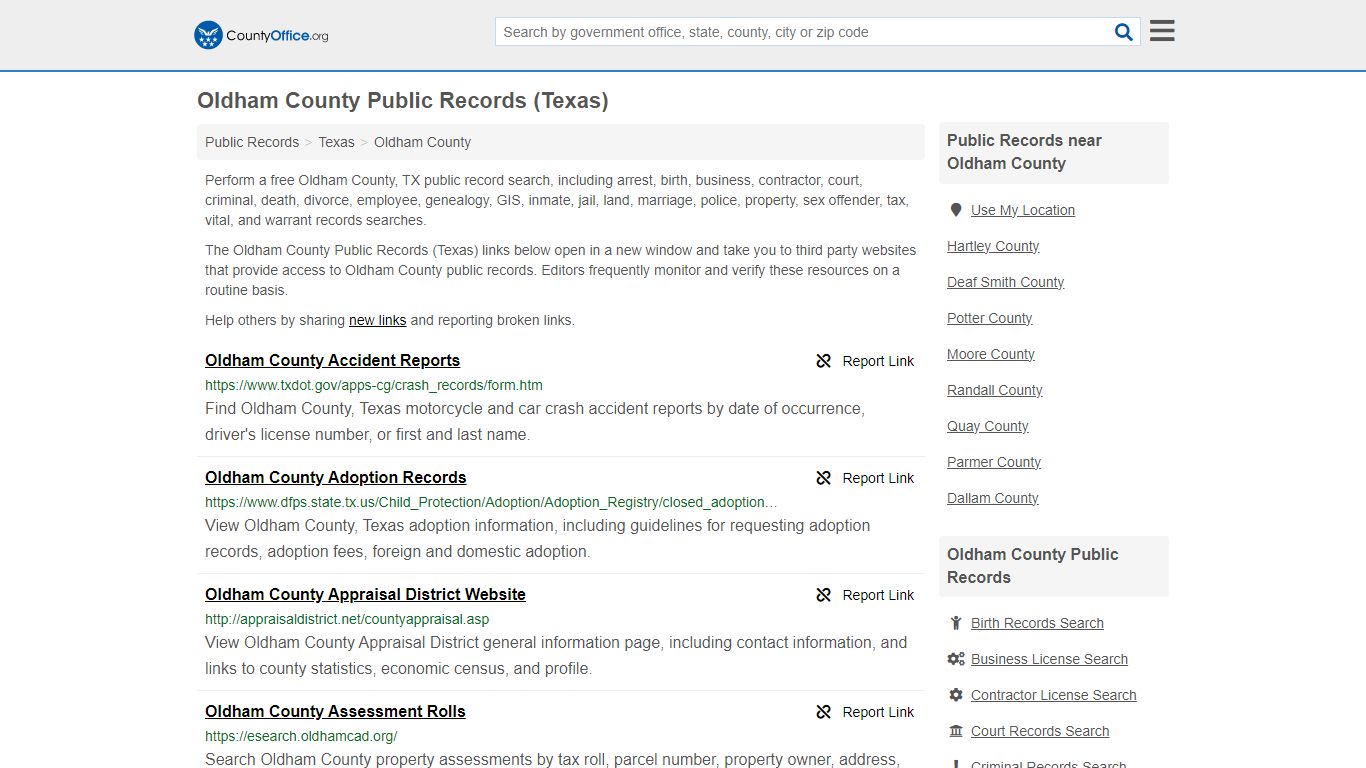Click broken-link icon for Assessment Rolls
This screenshot has height=768, width=1366.
[x=824, y=712]
